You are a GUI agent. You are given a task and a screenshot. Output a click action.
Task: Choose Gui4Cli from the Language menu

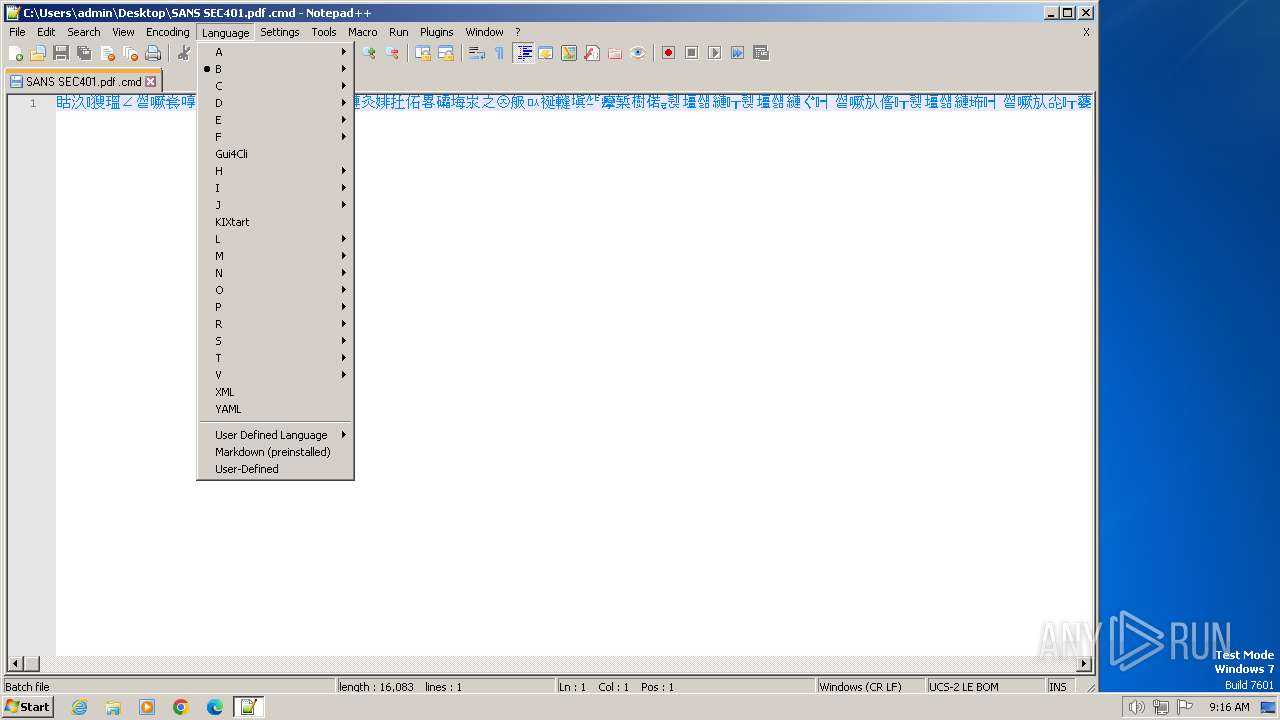click(276, 154)
